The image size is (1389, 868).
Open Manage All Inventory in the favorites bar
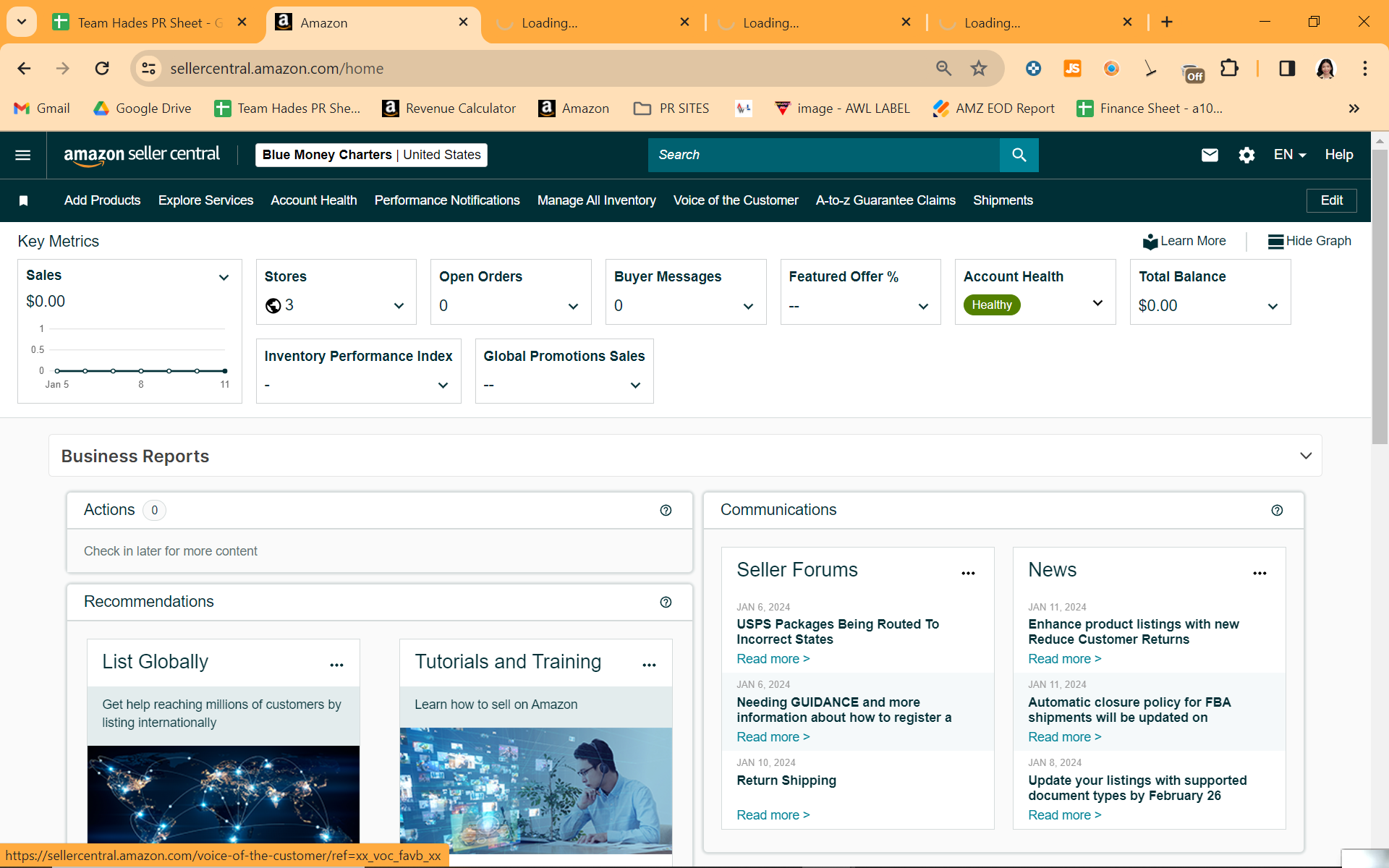click(x=597, y=200)
